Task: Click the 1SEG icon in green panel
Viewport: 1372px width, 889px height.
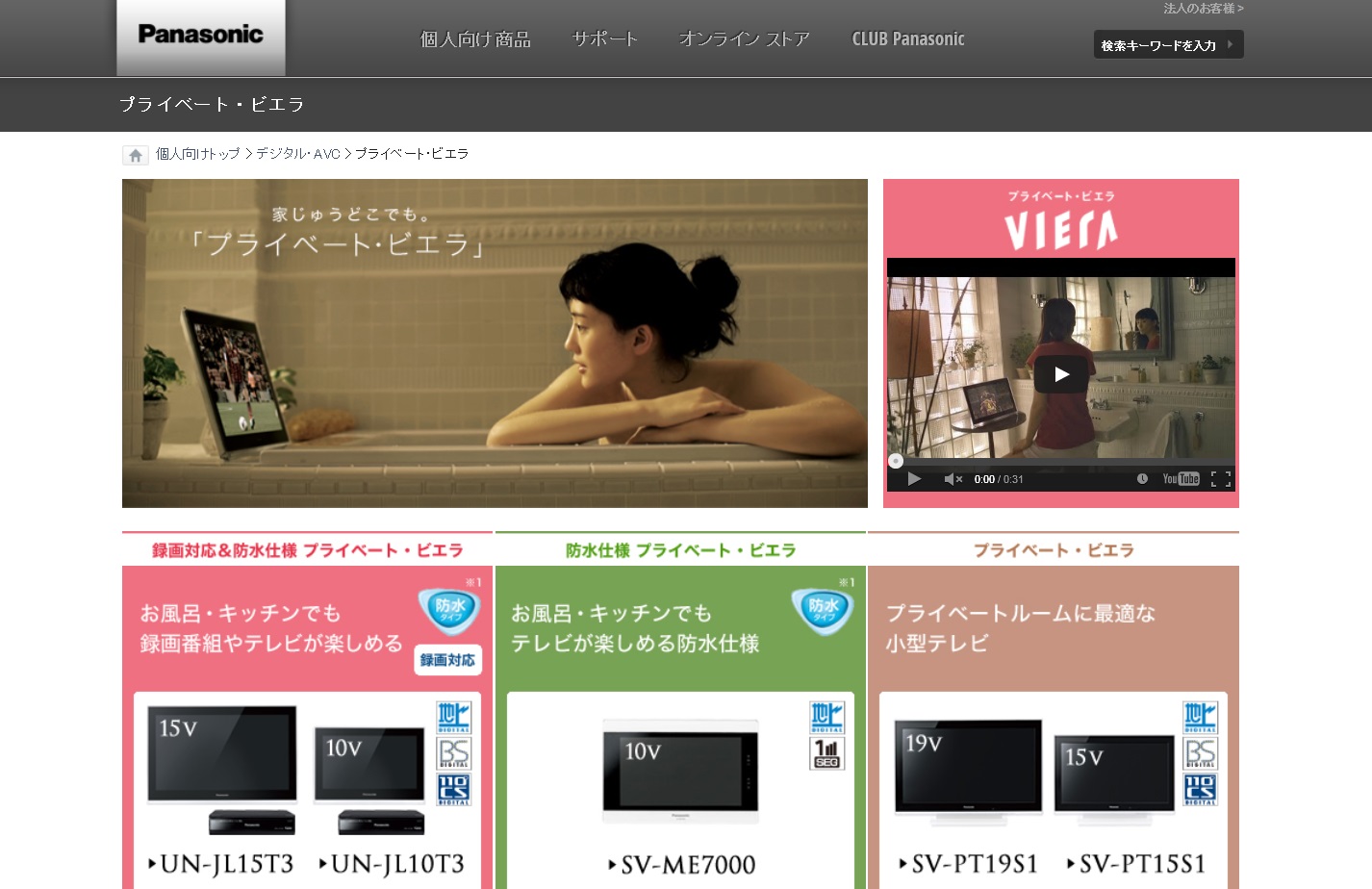Action: (x=827, y=753)
